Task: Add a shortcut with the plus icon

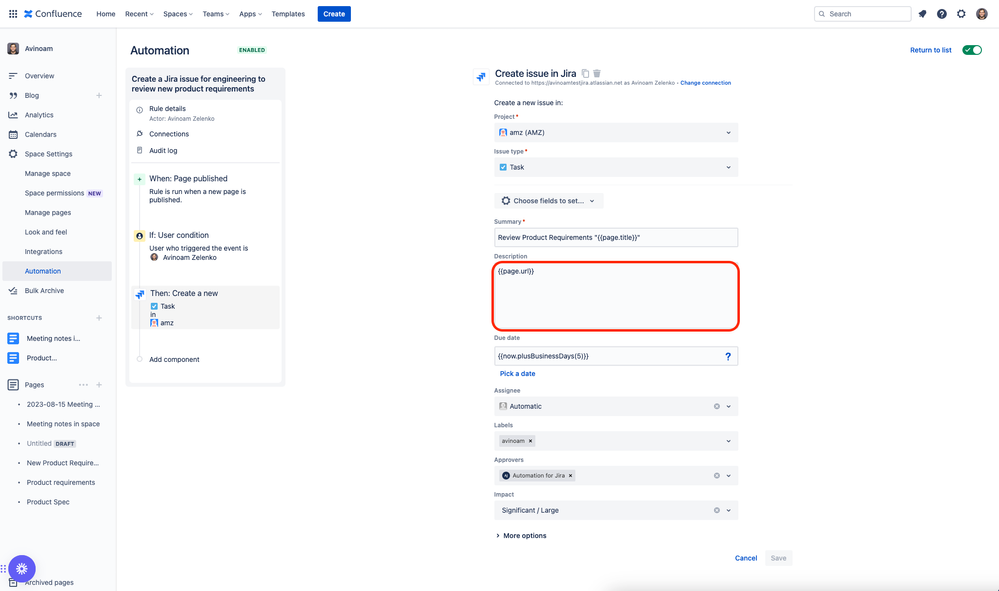Action: click(x=99, y=318)
